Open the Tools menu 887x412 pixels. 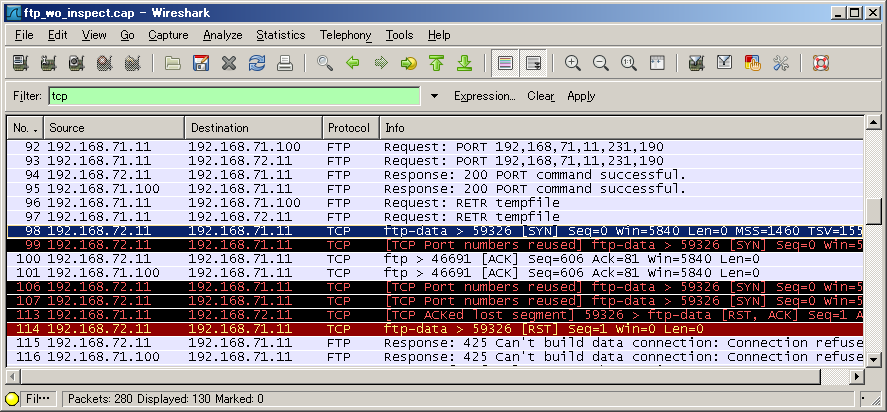[399, 35]
